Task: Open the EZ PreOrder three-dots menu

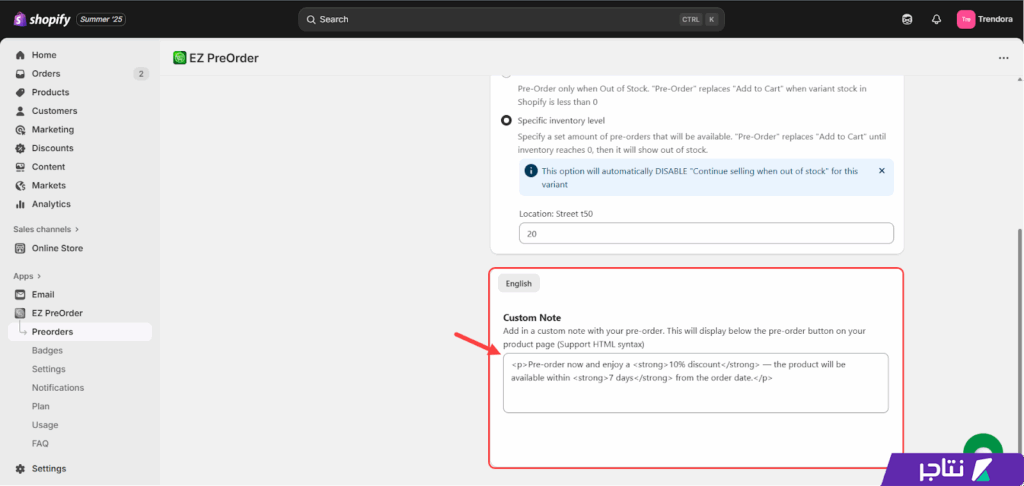Action: pyautogui.click(x=1003, y=58)
